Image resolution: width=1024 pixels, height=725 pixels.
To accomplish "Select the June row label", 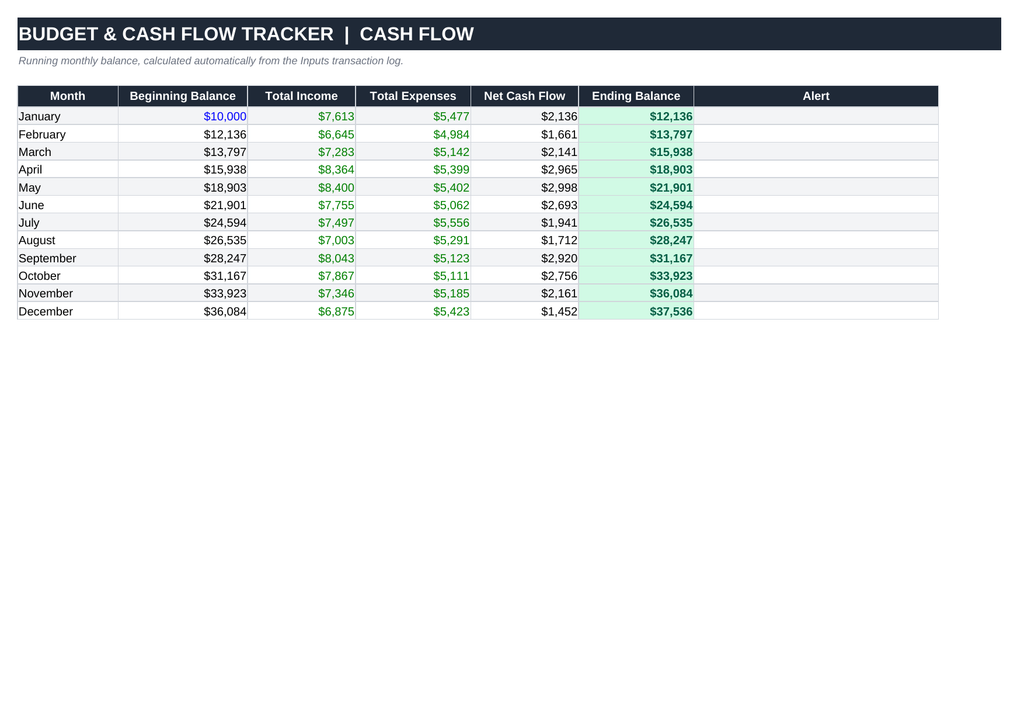I will click(x=68, y=205).
